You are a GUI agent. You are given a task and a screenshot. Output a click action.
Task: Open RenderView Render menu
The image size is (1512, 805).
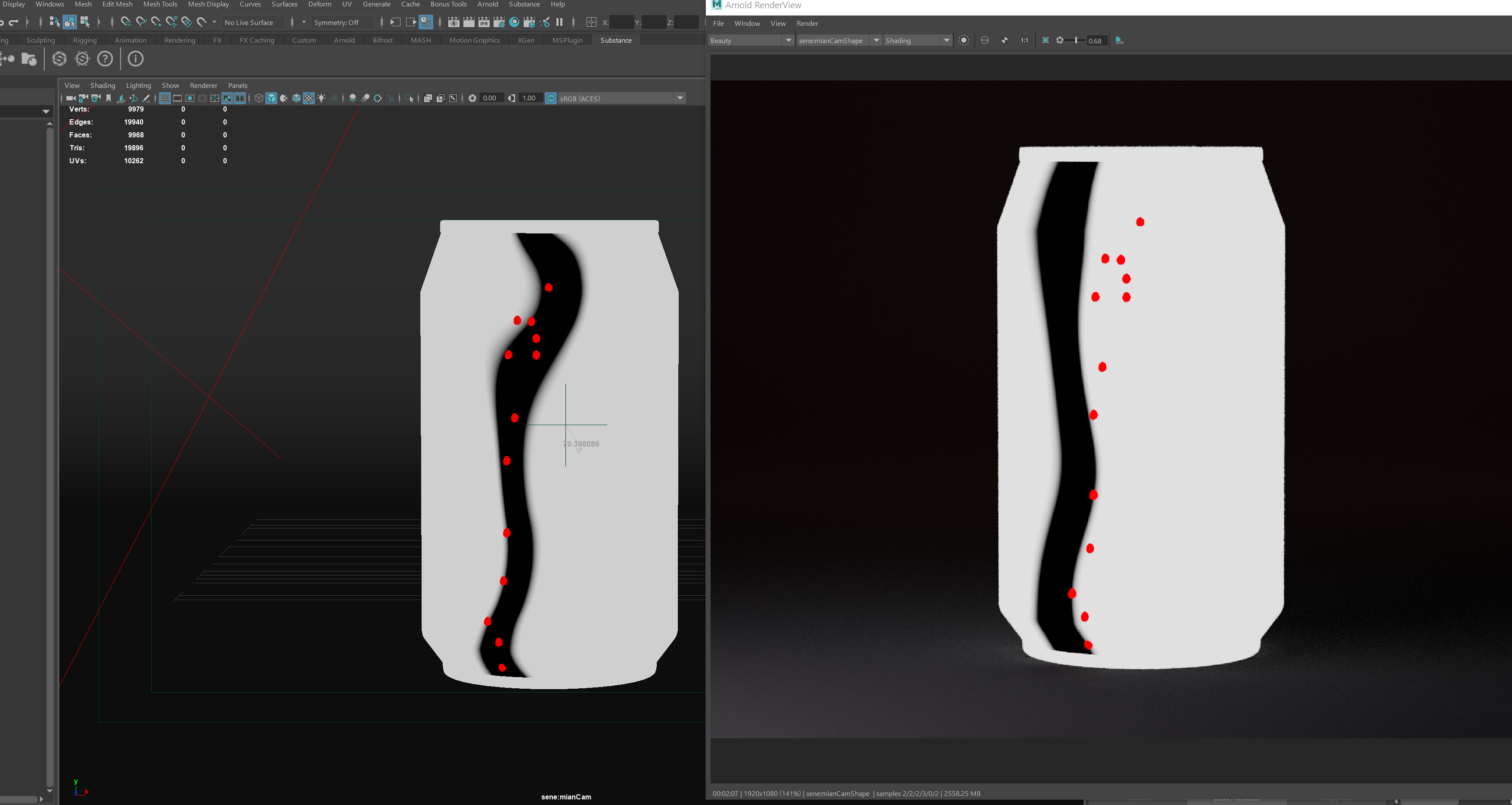pyautogui.click(x=807, y=24)
